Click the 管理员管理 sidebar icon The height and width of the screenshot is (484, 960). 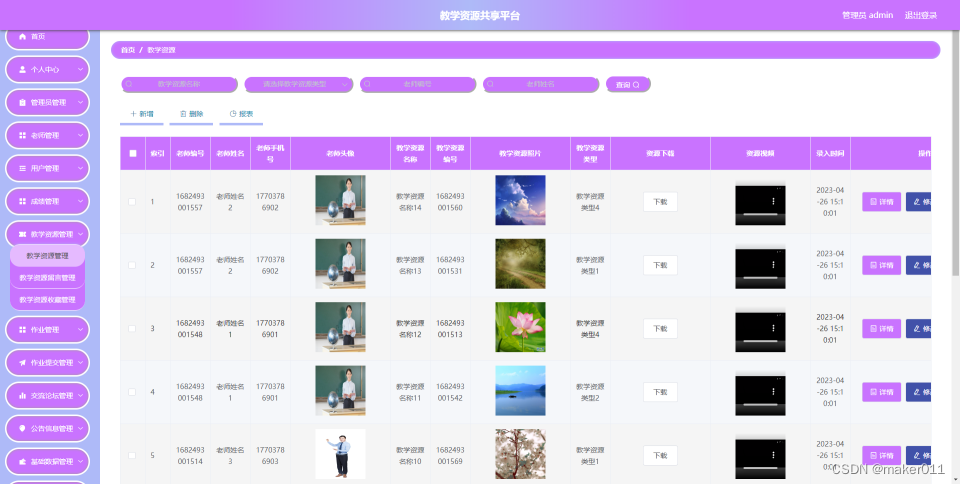click(23, 103)
